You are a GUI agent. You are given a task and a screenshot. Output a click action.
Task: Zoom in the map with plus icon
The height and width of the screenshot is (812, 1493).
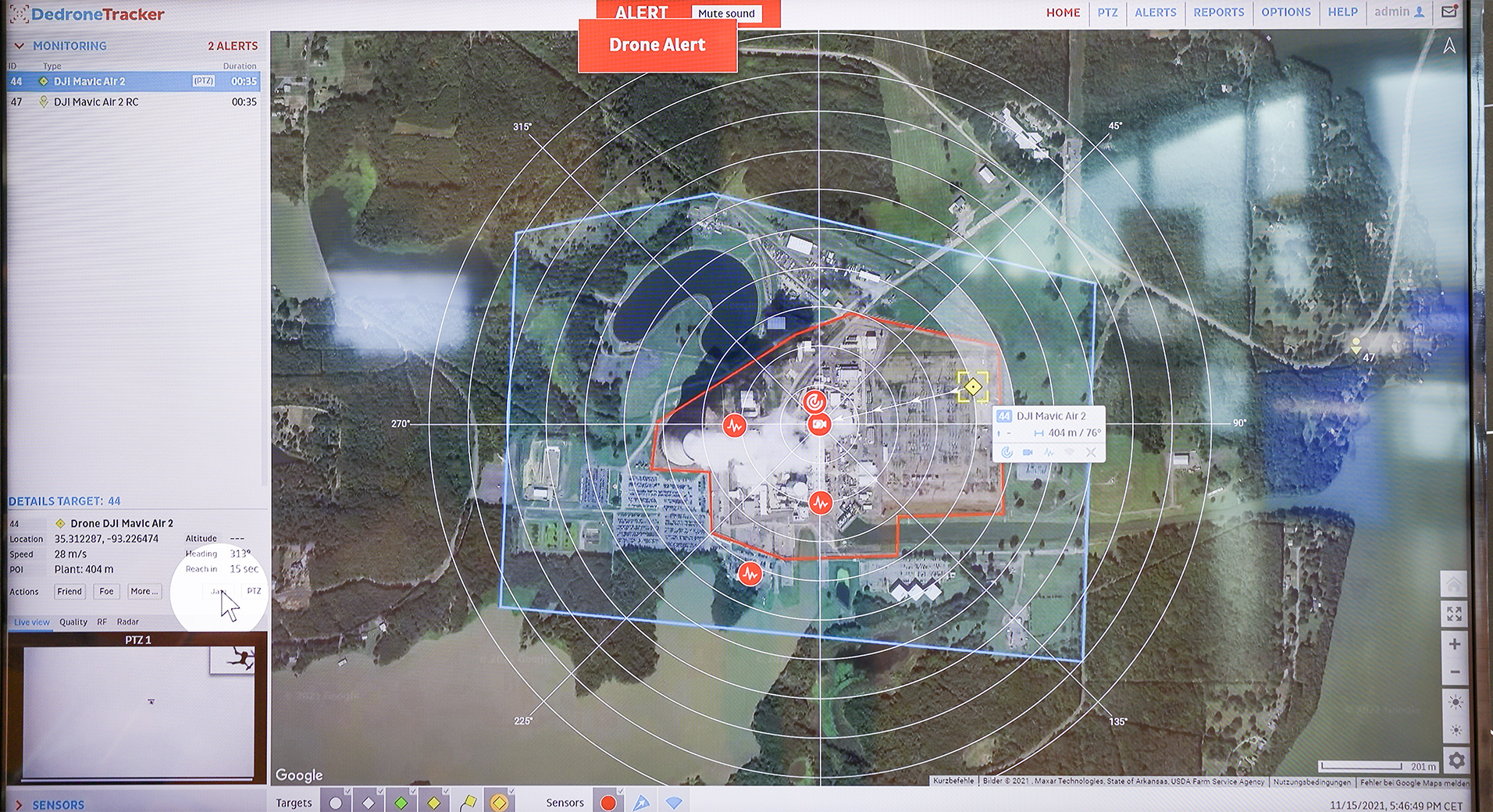click(x=1454, y=644)
